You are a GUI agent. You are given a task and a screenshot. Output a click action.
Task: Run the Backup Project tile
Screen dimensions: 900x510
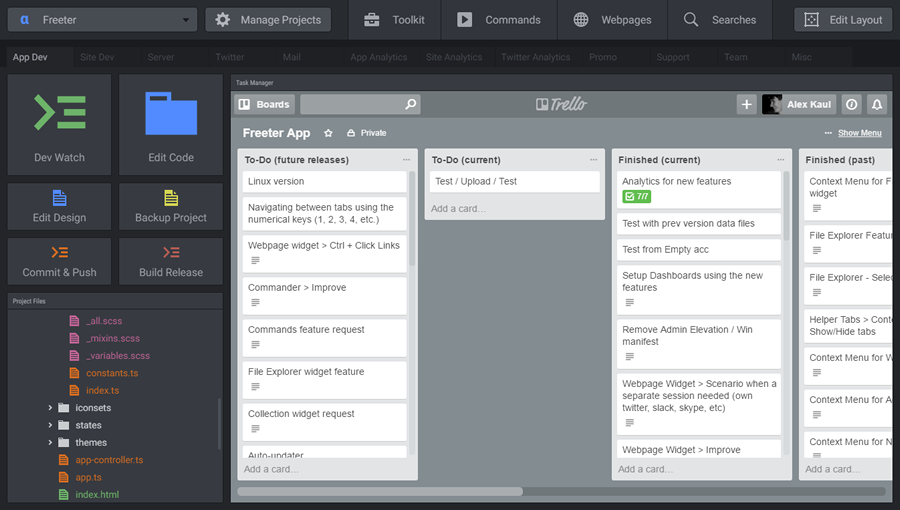coord(170,207)
